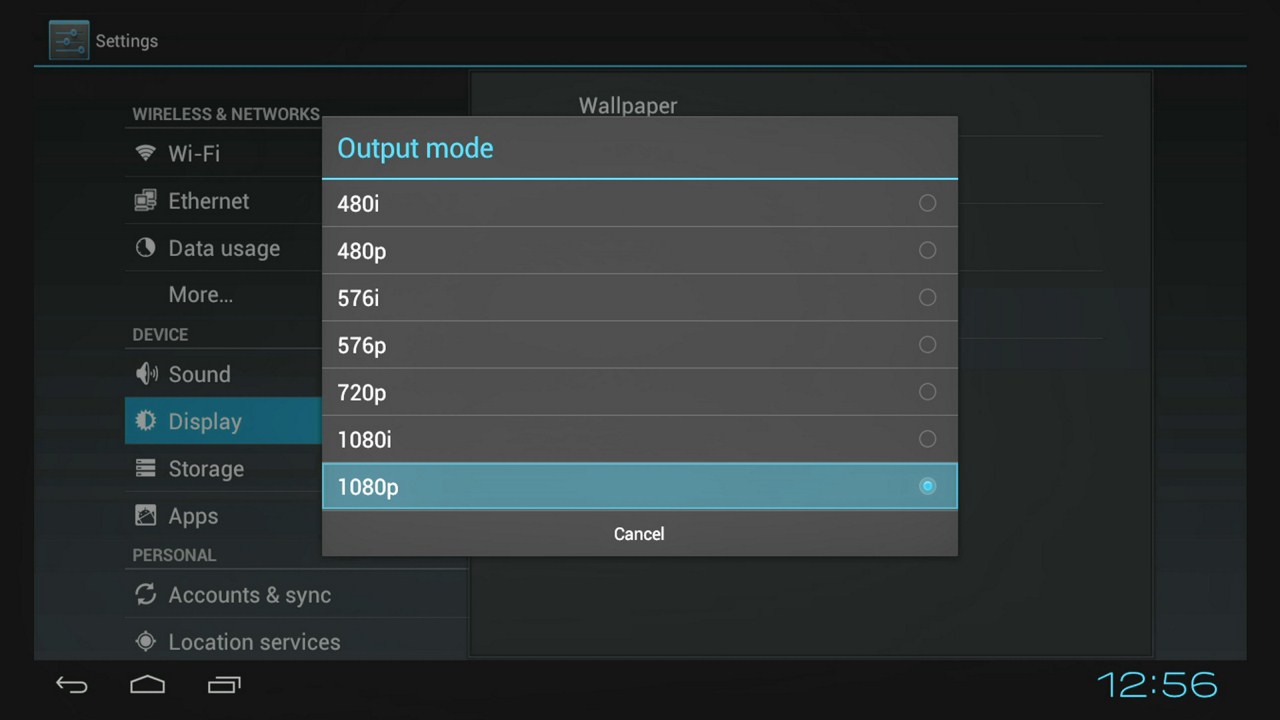Tap the Accounts & sync icon
Screen dimensions: 1280x720
coord(146,594)
